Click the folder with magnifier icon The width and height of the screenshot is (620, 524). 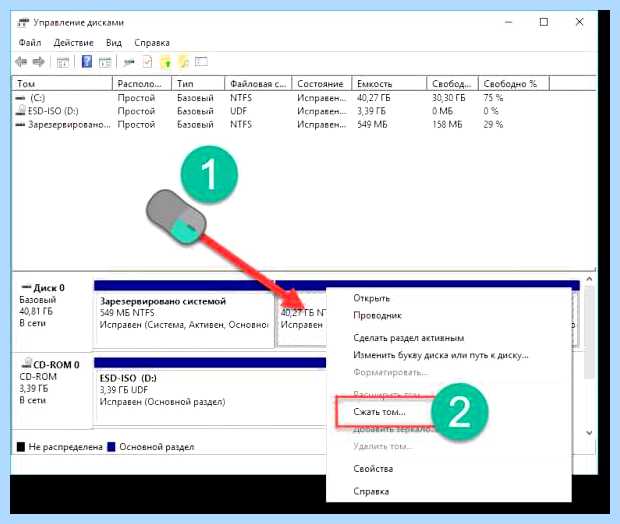click(x=184, y=62)
